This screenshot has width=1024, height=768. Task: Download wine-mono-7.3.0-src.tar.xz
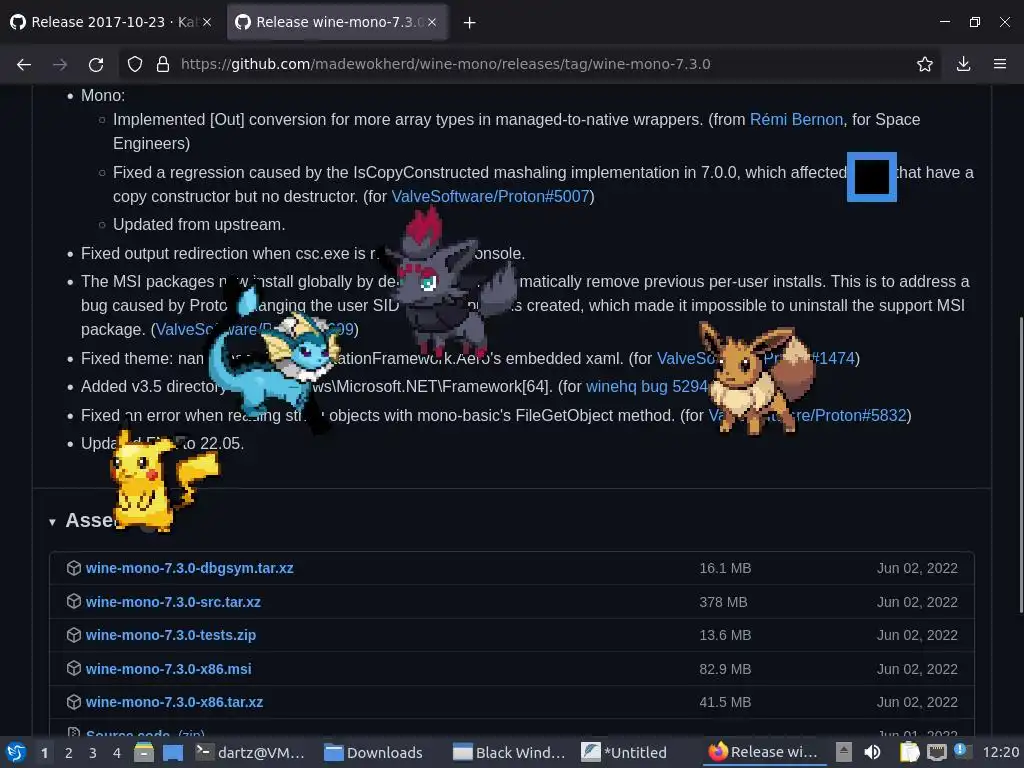click(x=173, y=602)
